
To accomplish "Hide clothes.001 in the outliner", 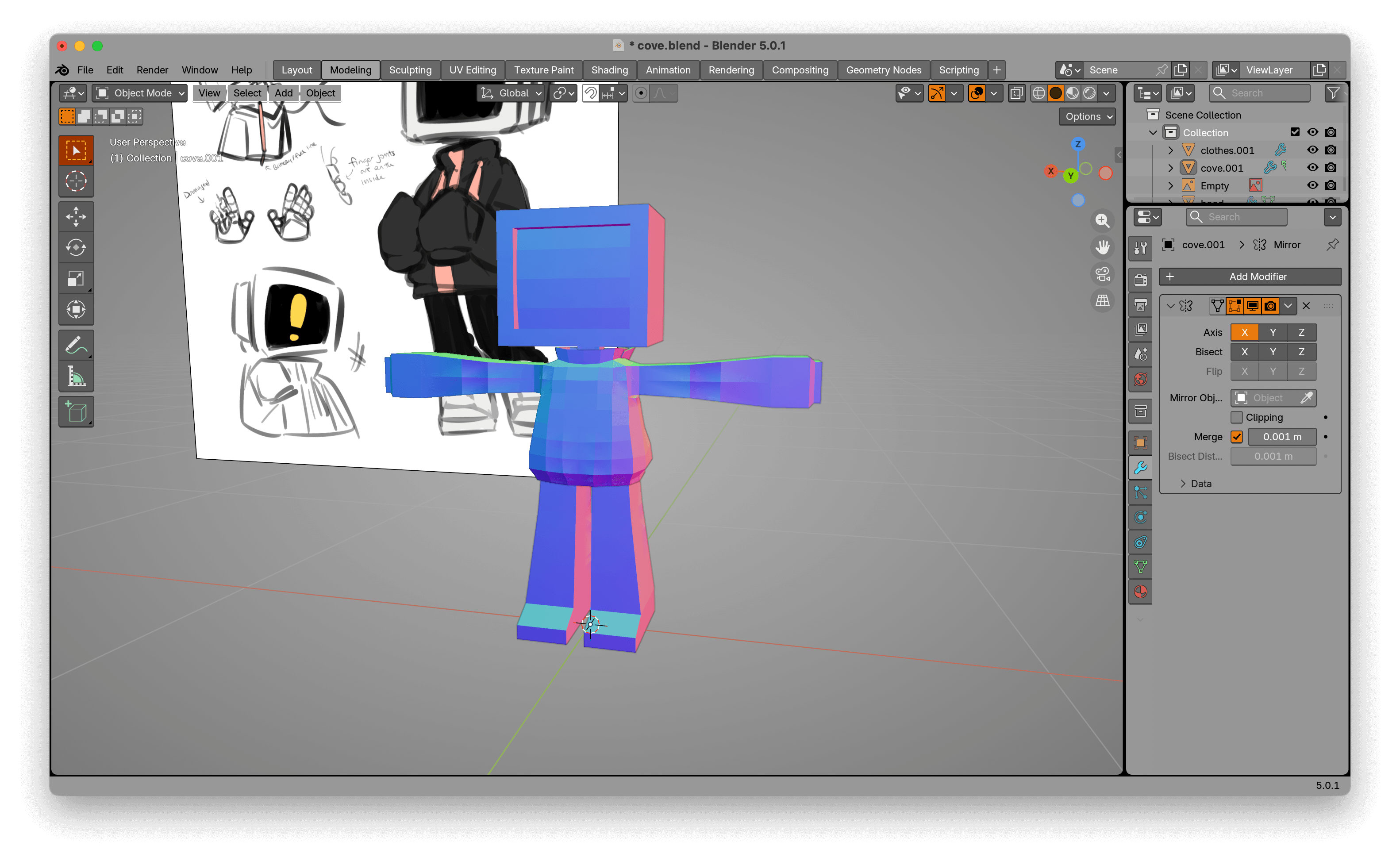I will coord(1312,150).
